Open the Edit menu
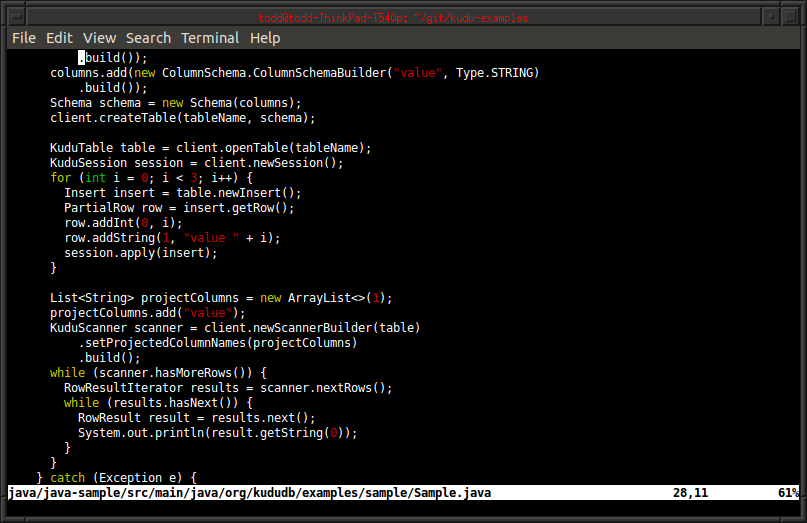 tap(59, 38)
